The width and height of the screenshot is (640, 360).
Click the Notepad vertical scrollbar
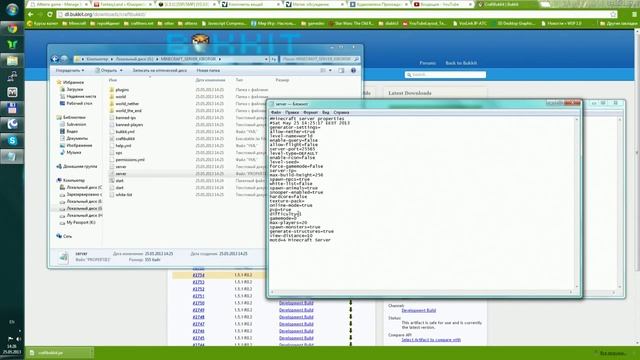tap(577, 203)
